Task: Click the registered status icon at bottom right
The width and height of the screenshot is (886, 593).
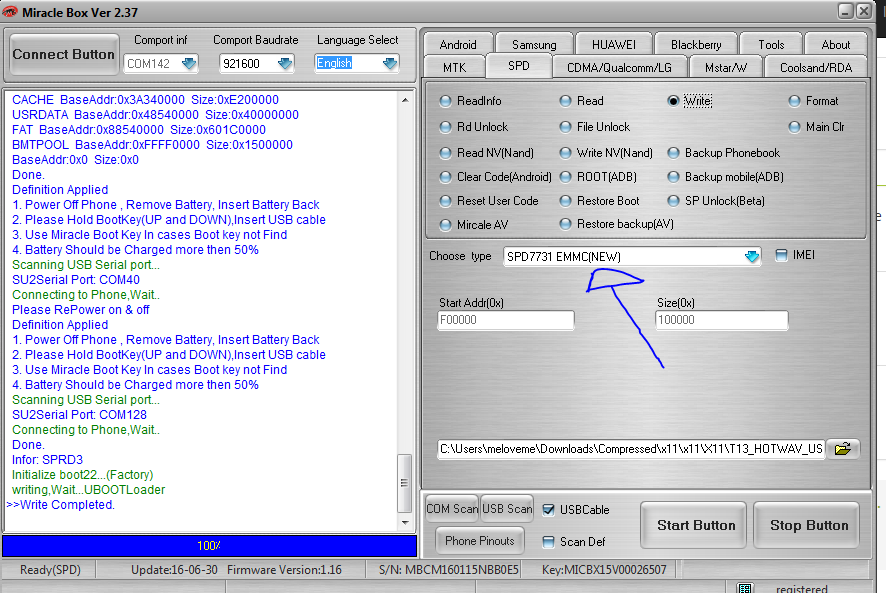Action: tap(745, 588)
